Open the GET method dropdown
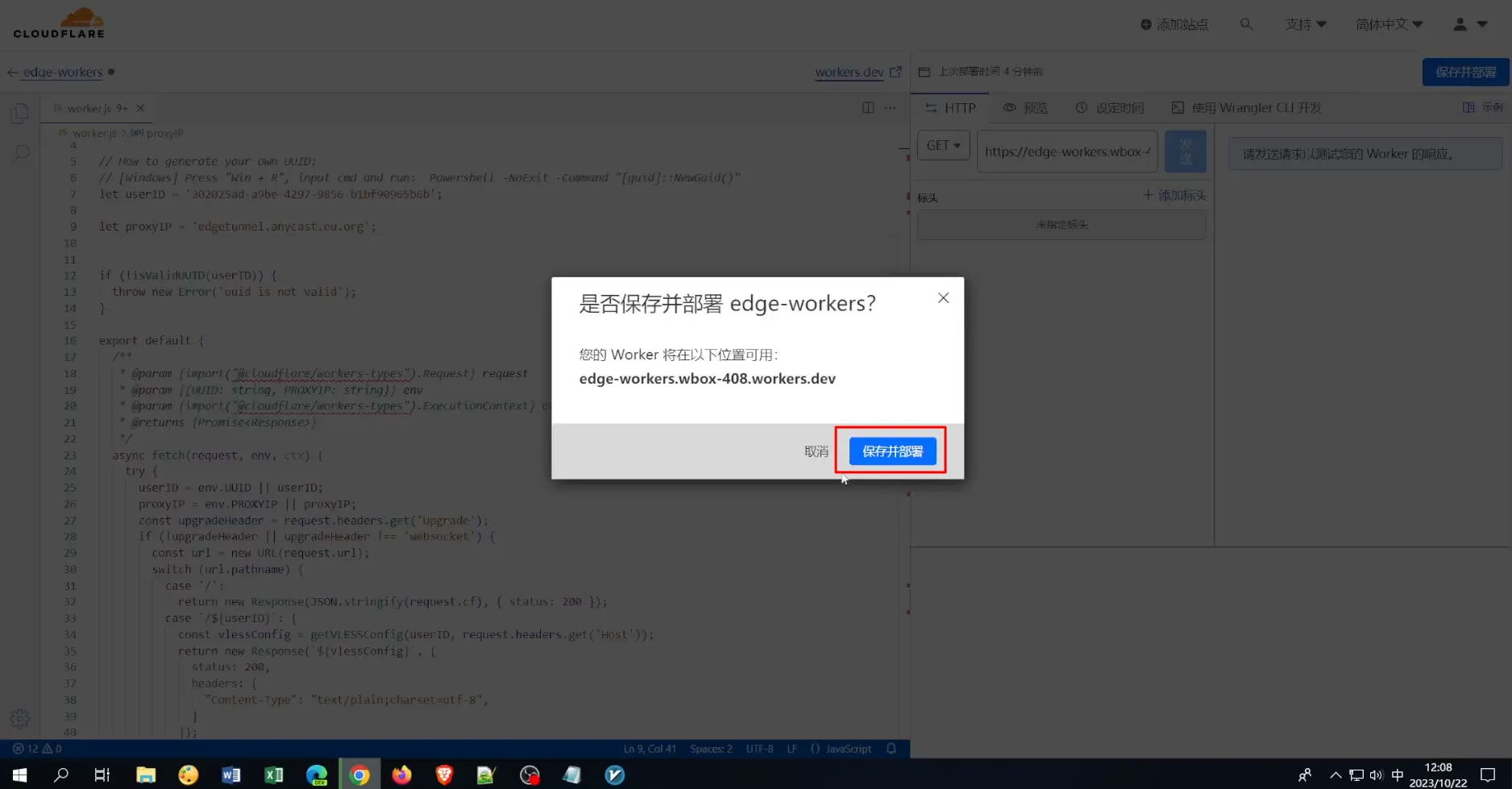Image resolution: width=1512 pixels, height=789 pixels. (x=943, y=145)
